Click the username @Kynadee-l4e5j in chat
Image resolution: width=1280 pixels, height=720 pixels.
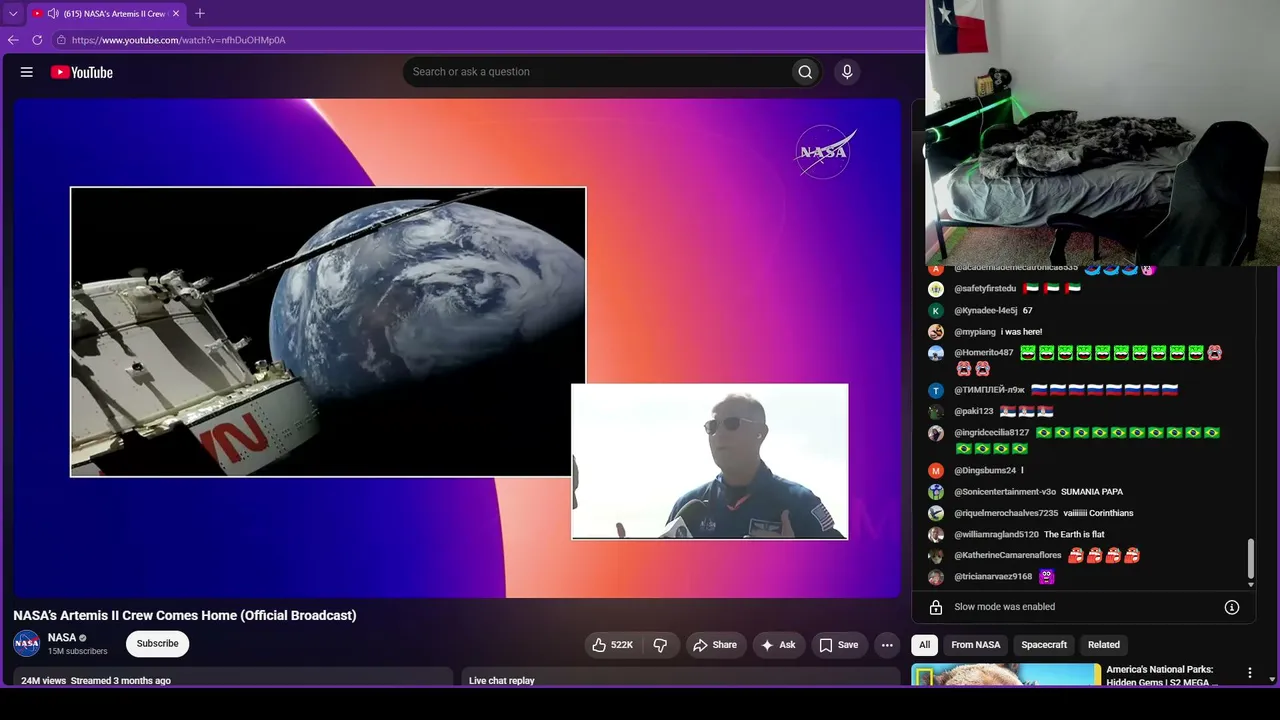click(986, 311)
